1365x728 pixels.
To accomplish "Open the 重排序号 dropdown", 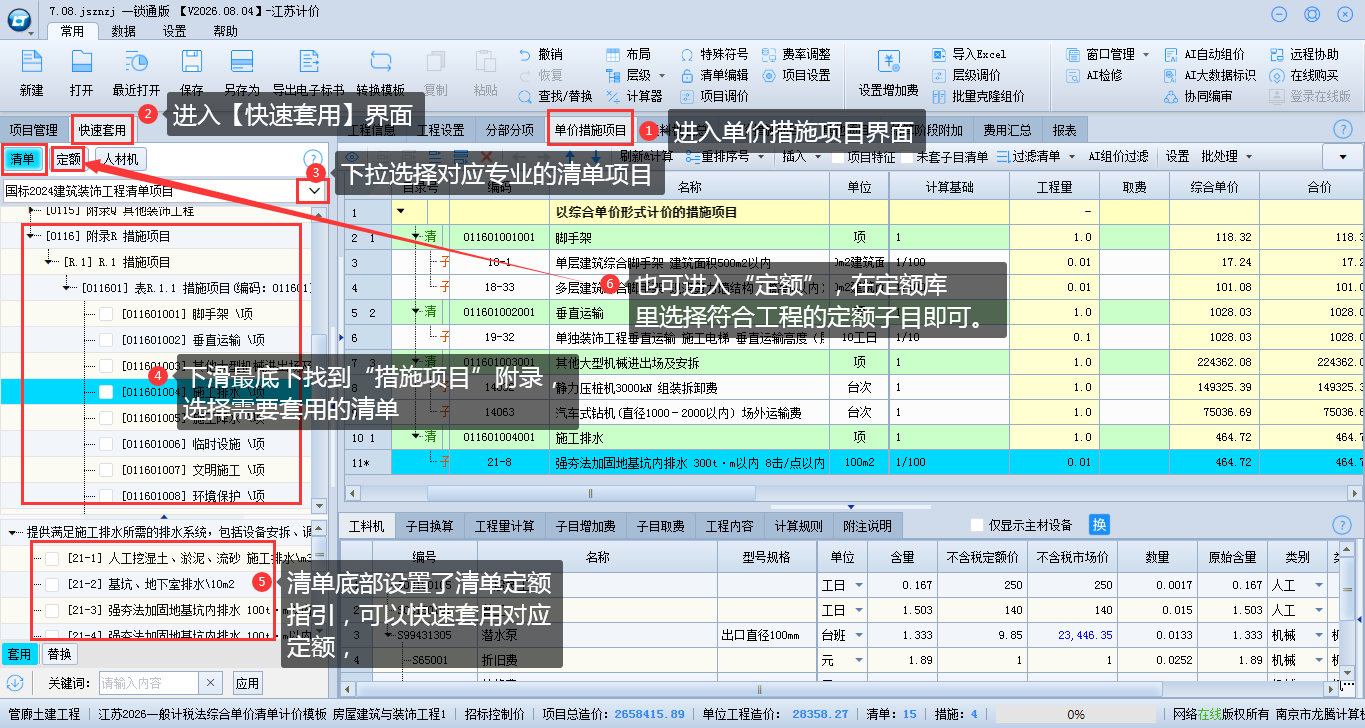I will pos(760,157).
